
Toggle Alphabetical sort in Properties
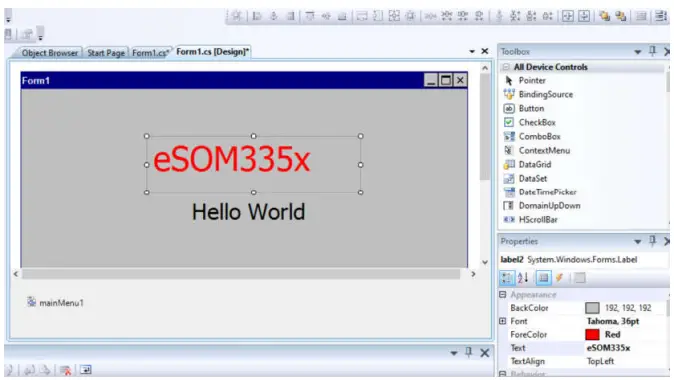pos(523,278)
